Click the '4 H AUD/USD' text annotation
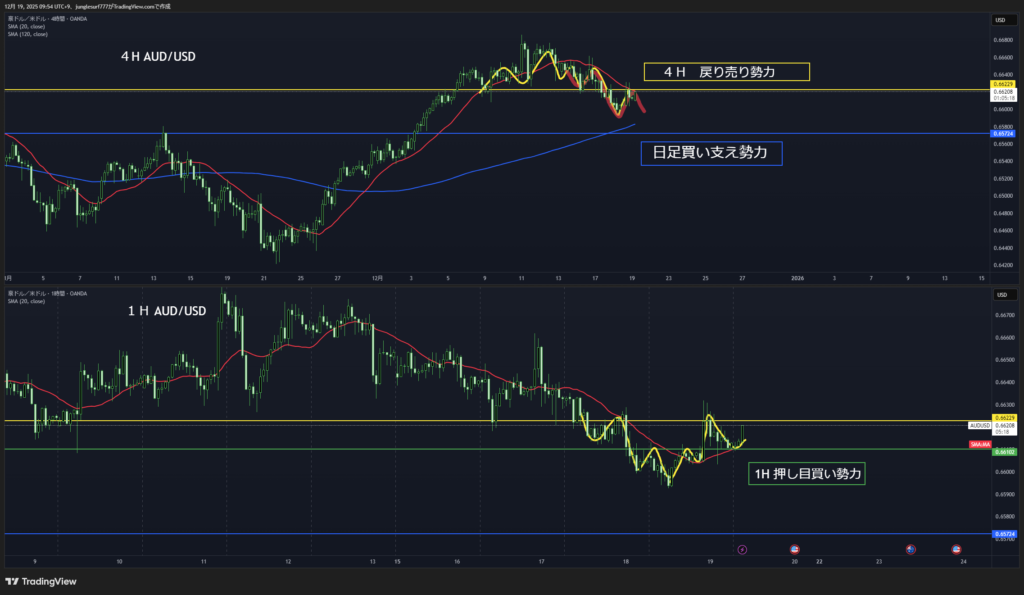Viewport: 1024px width, 595px height. [158, 57]
